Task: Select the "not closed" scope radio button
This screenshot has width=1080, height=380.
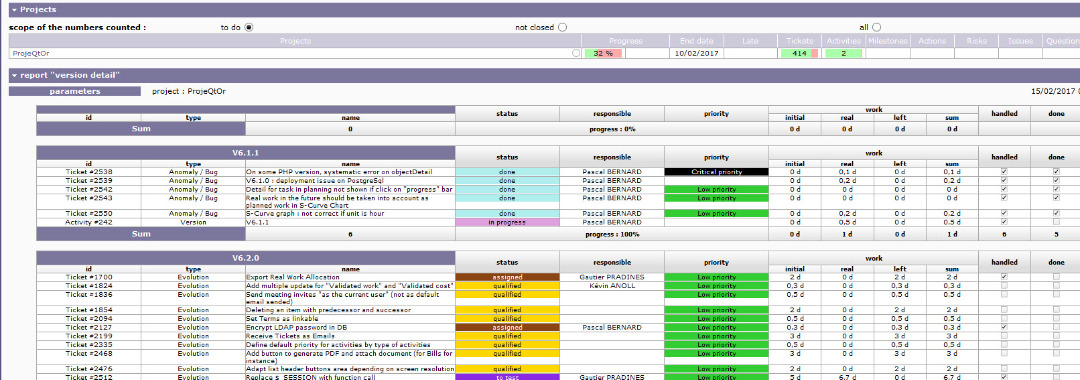Action: pos(563,28)
